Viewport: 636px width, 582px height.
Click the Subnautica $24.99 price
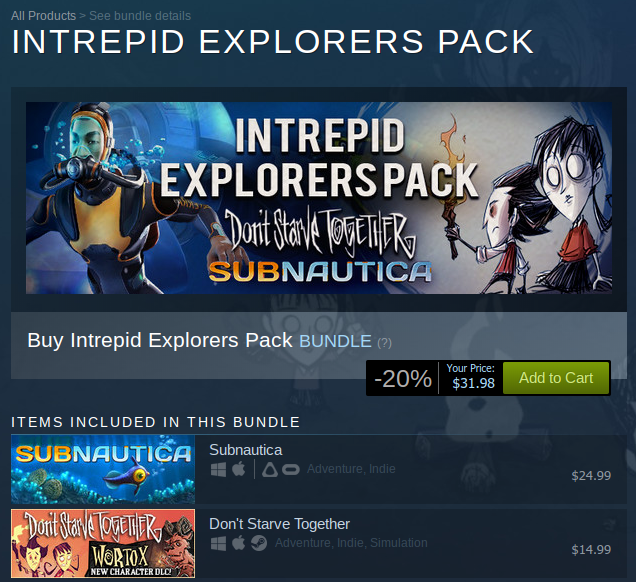[591, 475]
